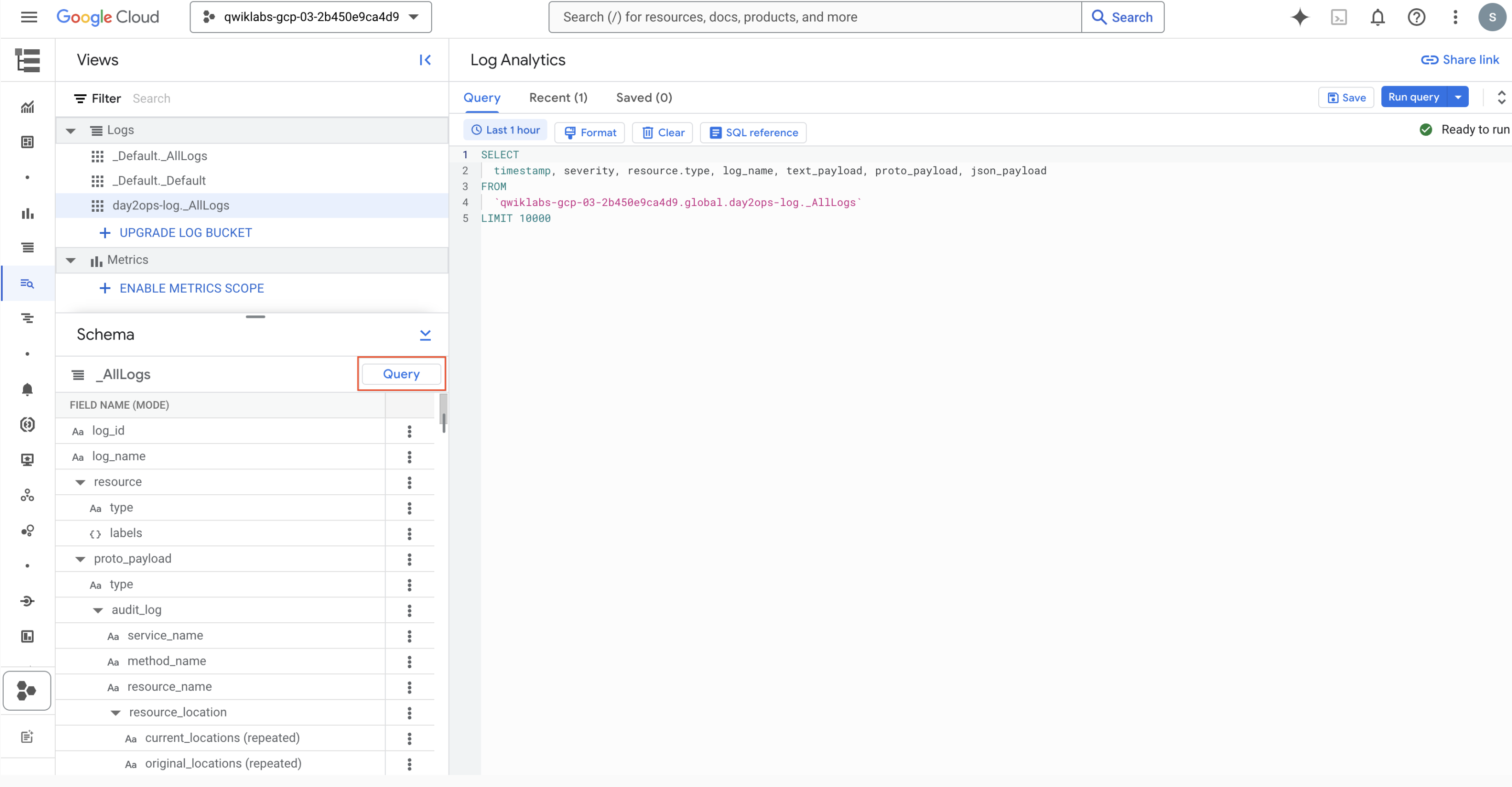Image resolution: width=1512 pixels, height=787 pixels.
Task: Collapse the resource field group
Action: [81, 482]
